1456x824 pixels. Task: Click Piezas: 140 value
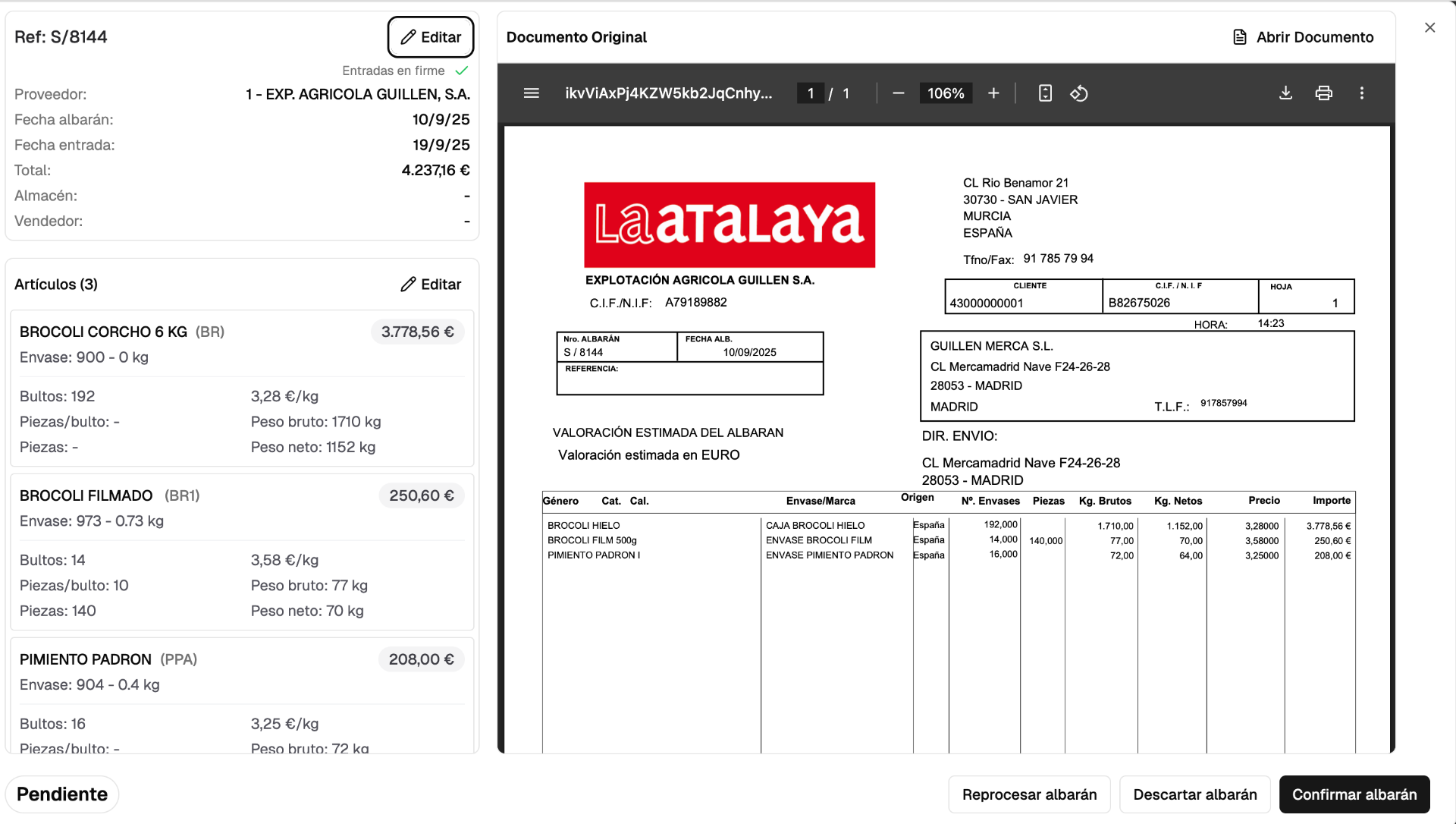58,611
